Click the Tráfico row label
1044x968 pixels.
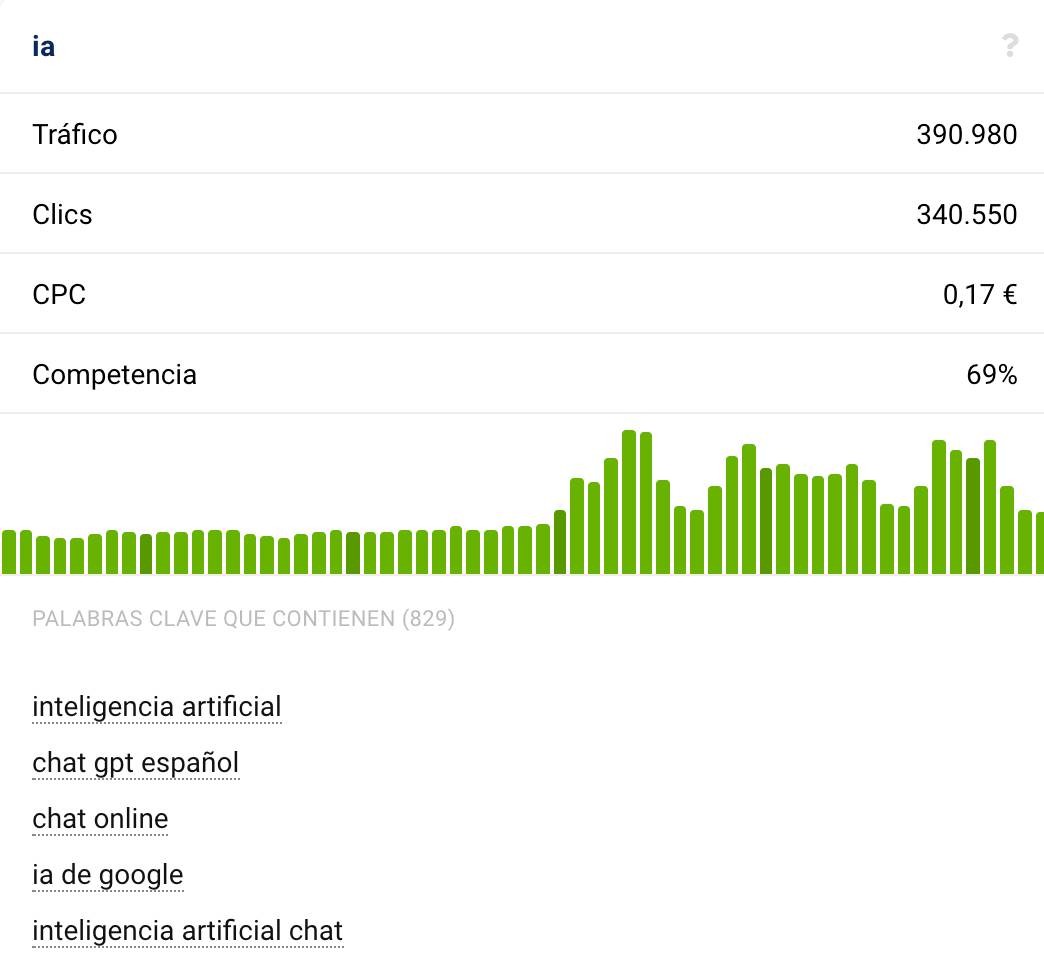click(x=75, y=134)
